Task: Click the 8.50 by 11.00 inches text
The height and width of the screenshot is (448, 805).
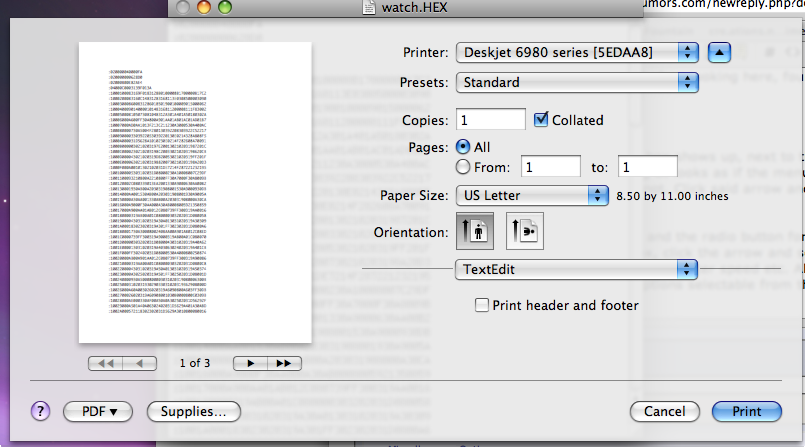Action: (x=672, y=196)
